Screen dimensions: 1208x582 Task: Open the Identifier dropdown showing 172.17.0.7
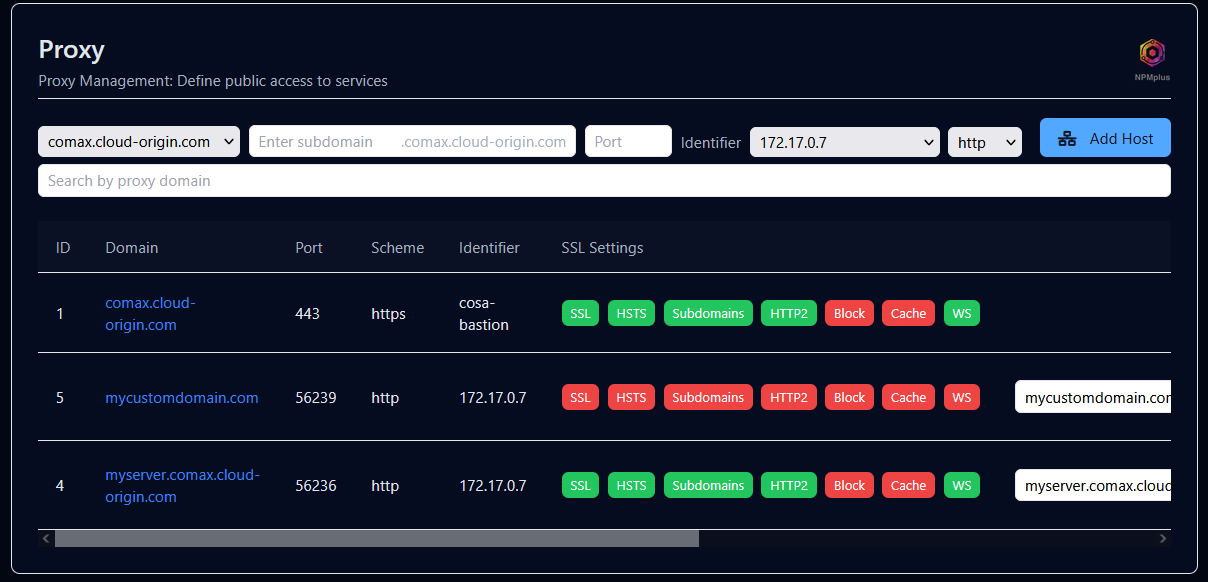click(845, 142)
